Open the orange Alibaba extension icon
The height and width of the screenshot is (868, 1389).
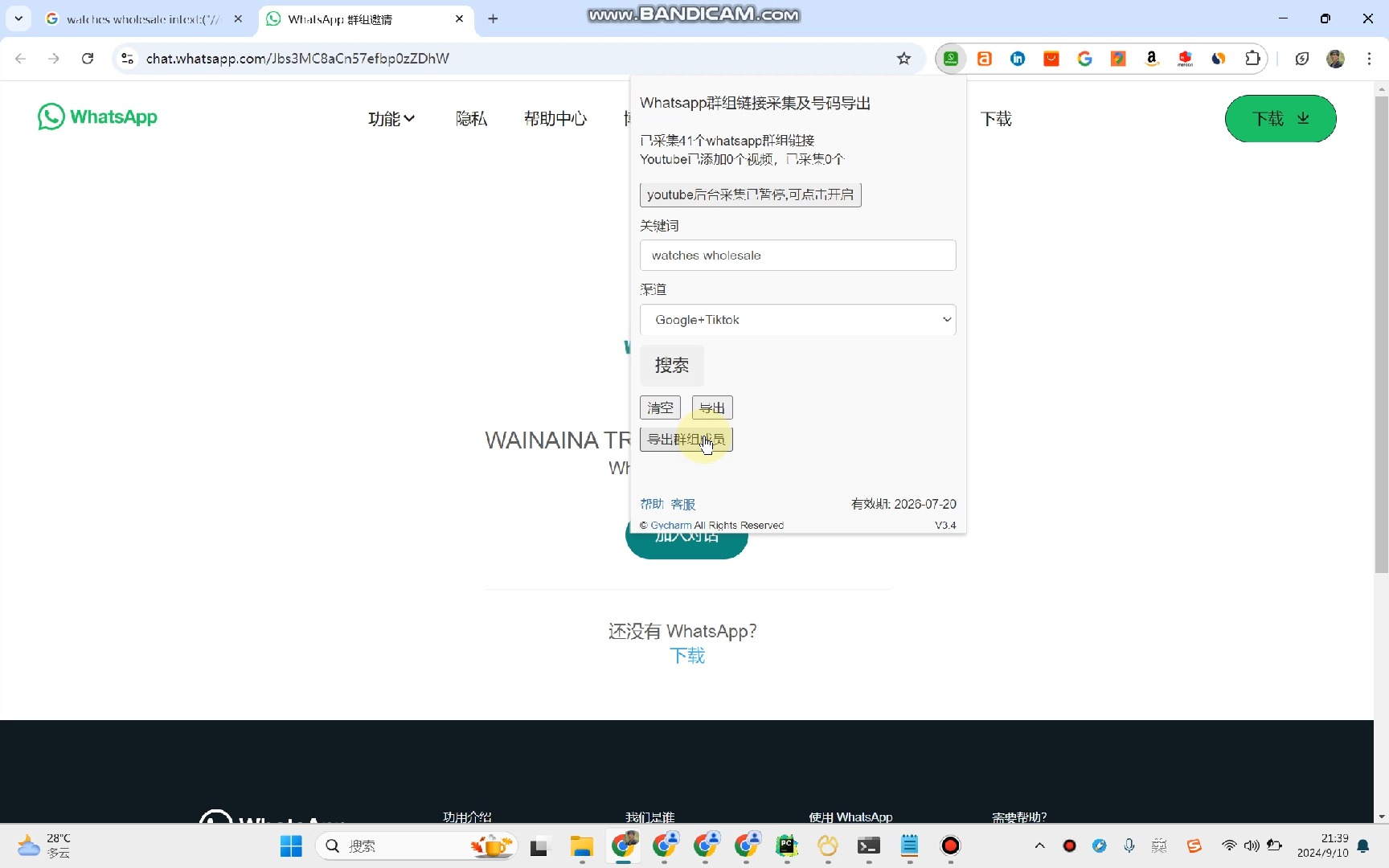click(985, 59)
